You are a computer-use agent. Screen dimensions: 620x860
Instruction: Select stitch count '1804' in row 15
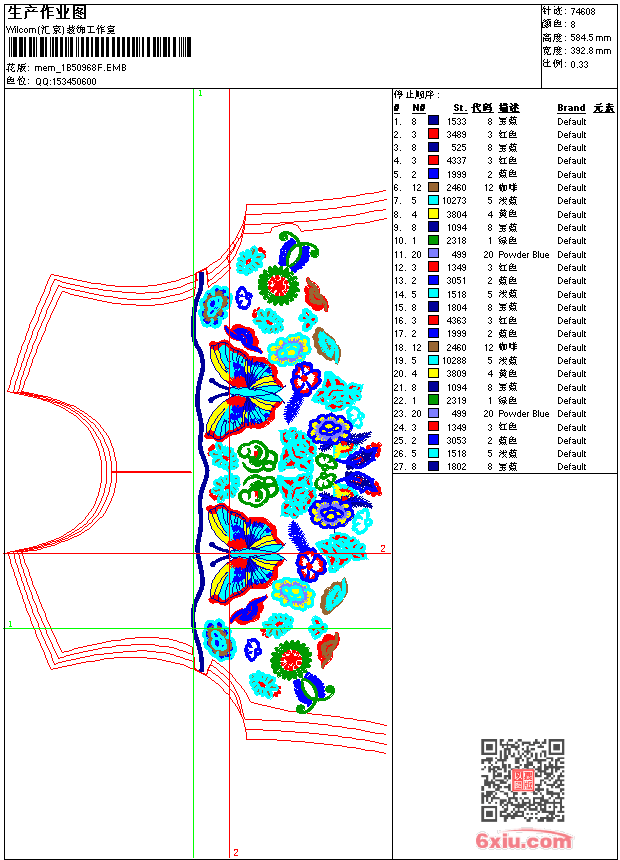pos(456,308)
